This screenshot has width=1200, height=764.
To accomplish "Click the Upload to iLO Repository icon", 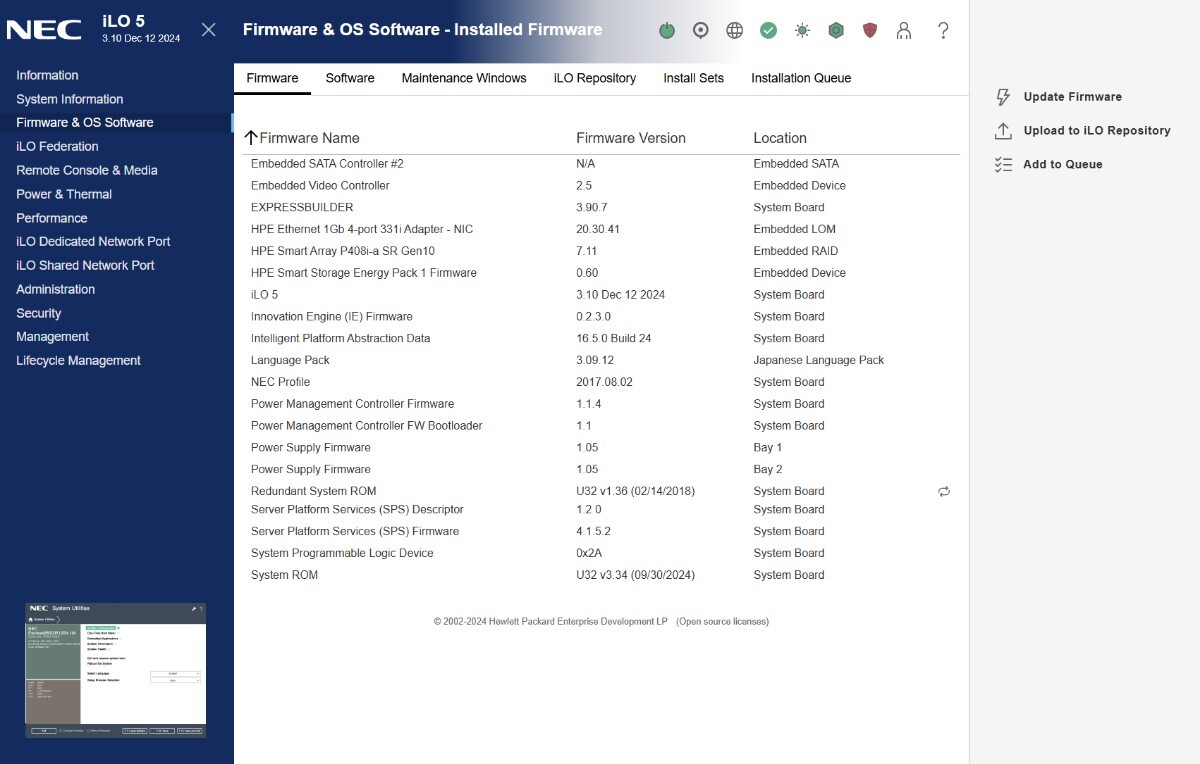I will point(1003,131).
